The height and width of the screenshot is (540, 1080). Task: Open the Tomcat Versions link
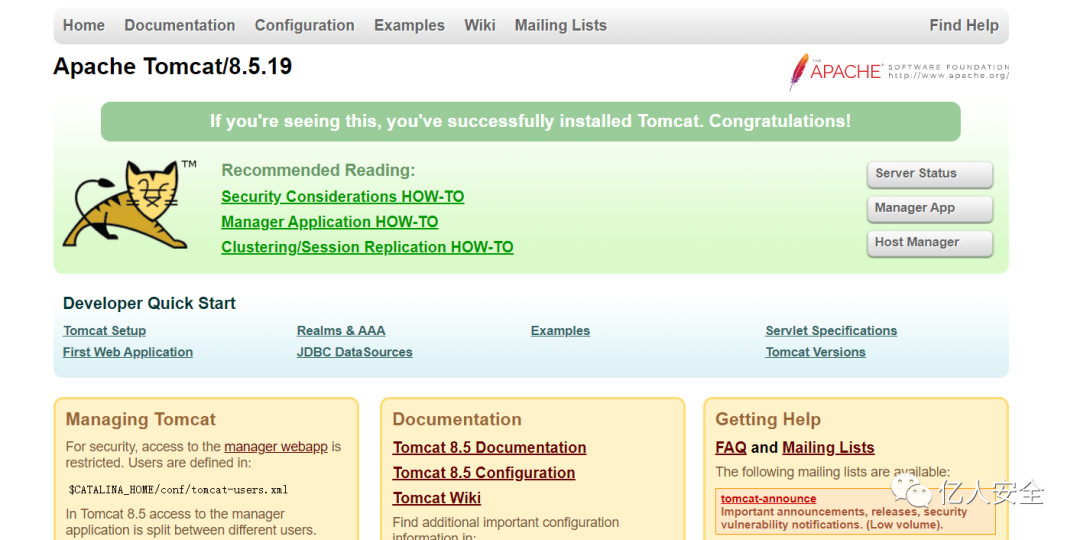816,352
